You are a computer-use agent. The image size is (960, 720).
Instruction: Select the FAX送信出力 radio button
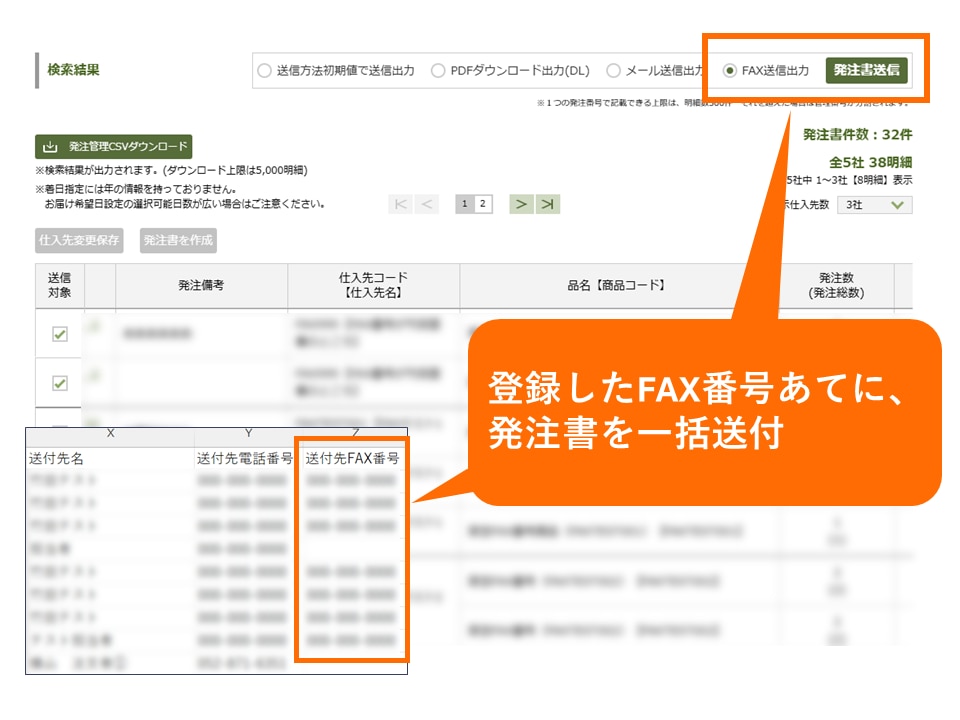pos(730,71)
